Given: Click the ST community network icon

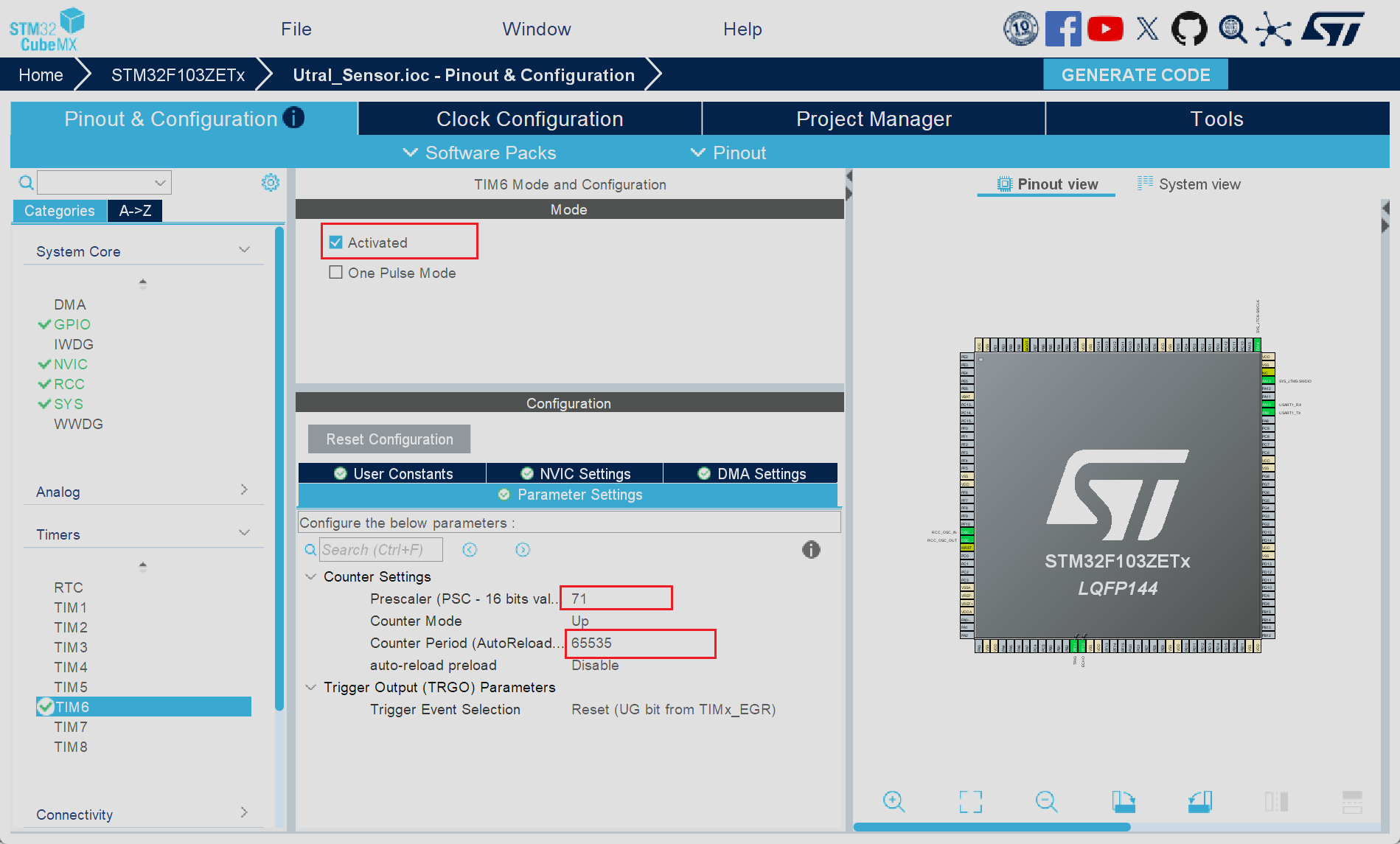Looking at the screenshot, I should click(x=1274, y=29).
